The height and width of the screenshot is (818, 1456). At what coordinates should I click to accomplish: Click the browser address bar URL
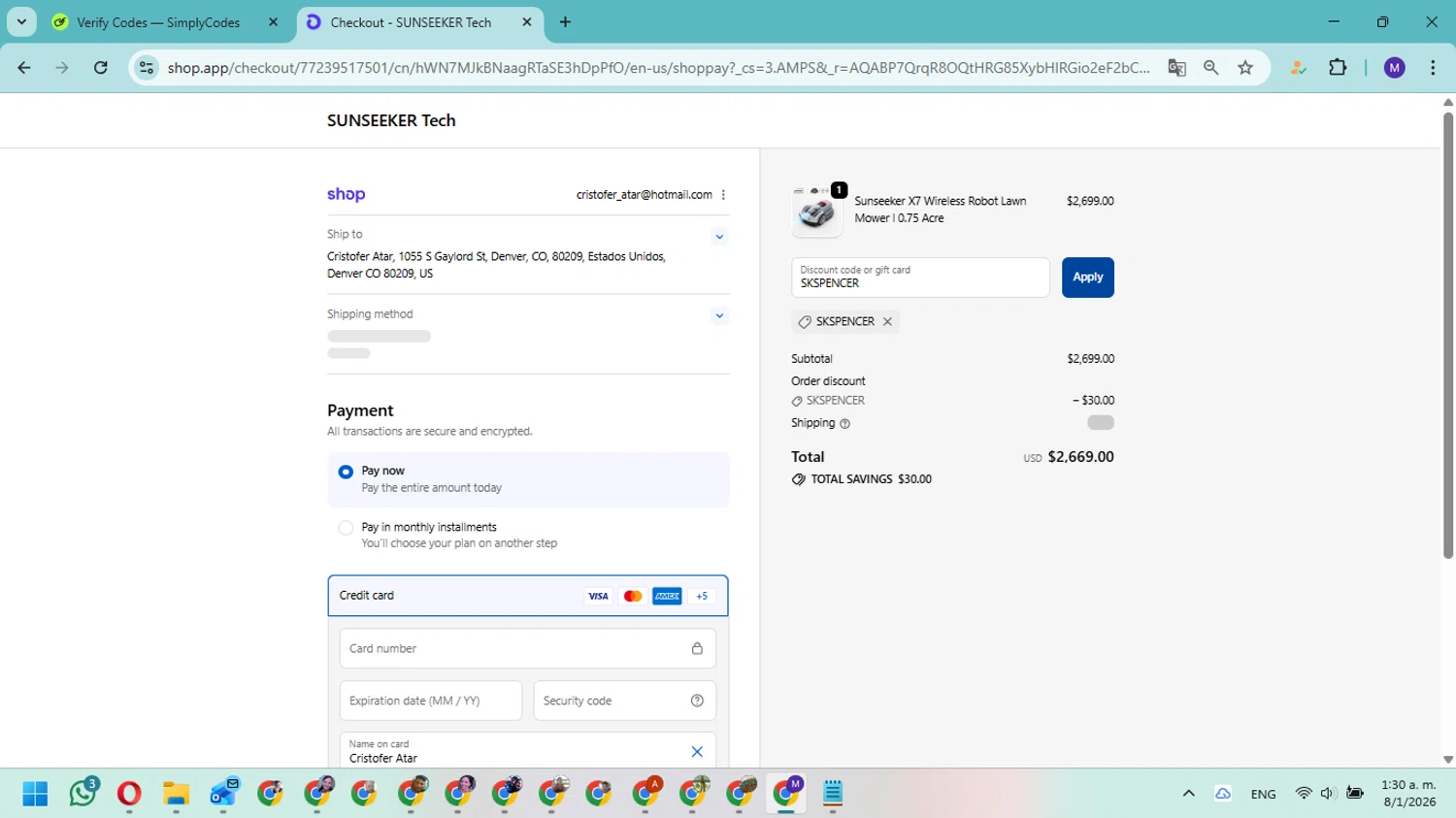coord(658,68)
